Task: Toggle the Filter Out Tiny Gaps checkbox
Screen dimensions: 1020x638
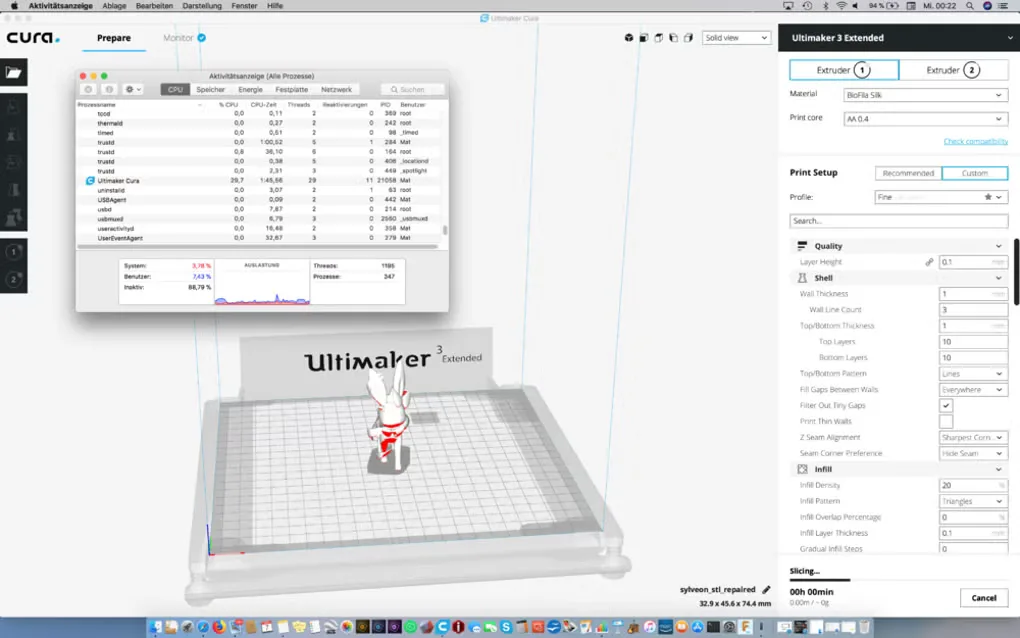Action: coord(946,405)
